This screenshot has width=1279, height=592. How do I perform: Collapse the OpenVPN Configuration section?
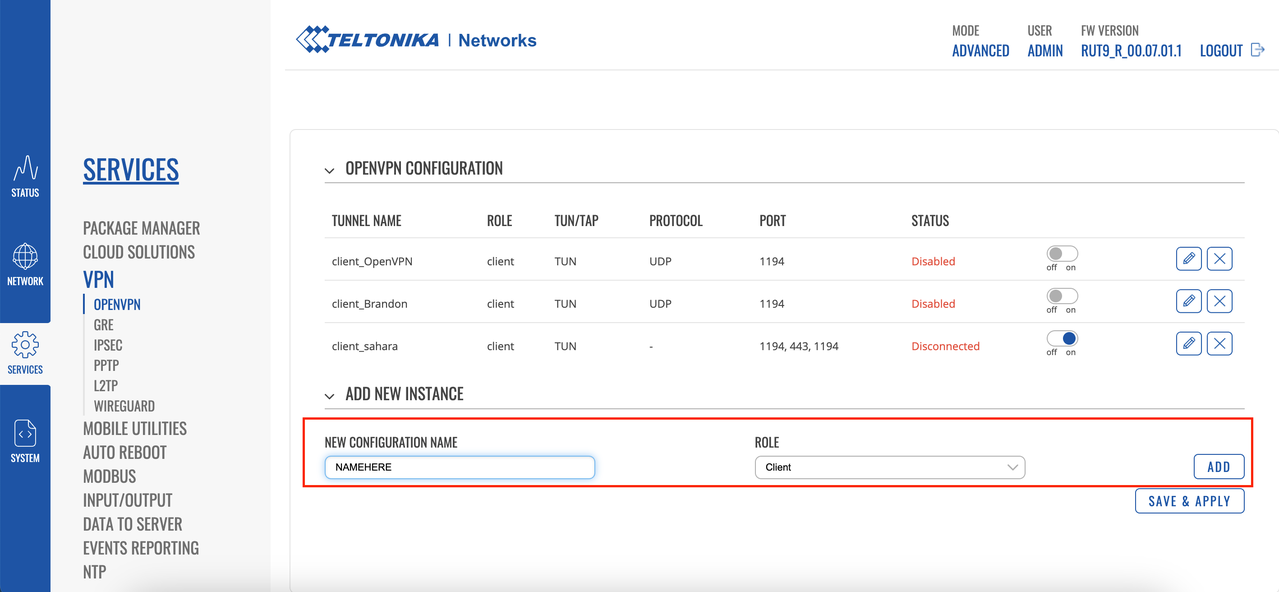coord(329,171)
